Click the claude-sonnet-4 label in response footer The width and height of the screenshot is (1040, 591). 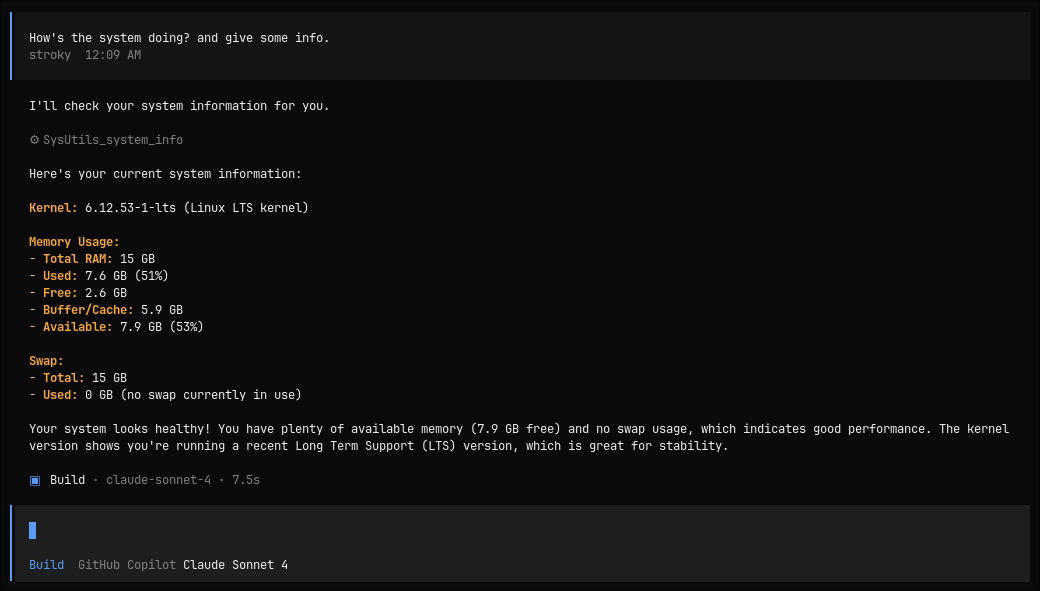tap(158, 480)
